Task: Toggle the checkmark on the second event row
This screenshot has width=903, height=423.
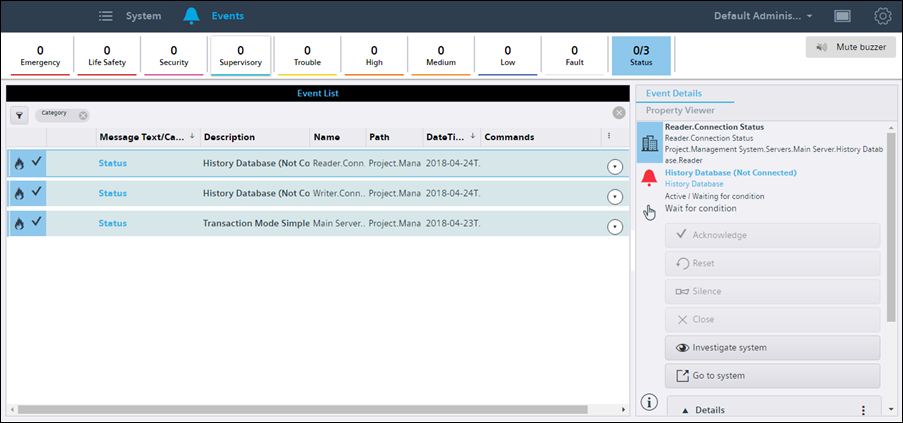Action: point(37,192)
